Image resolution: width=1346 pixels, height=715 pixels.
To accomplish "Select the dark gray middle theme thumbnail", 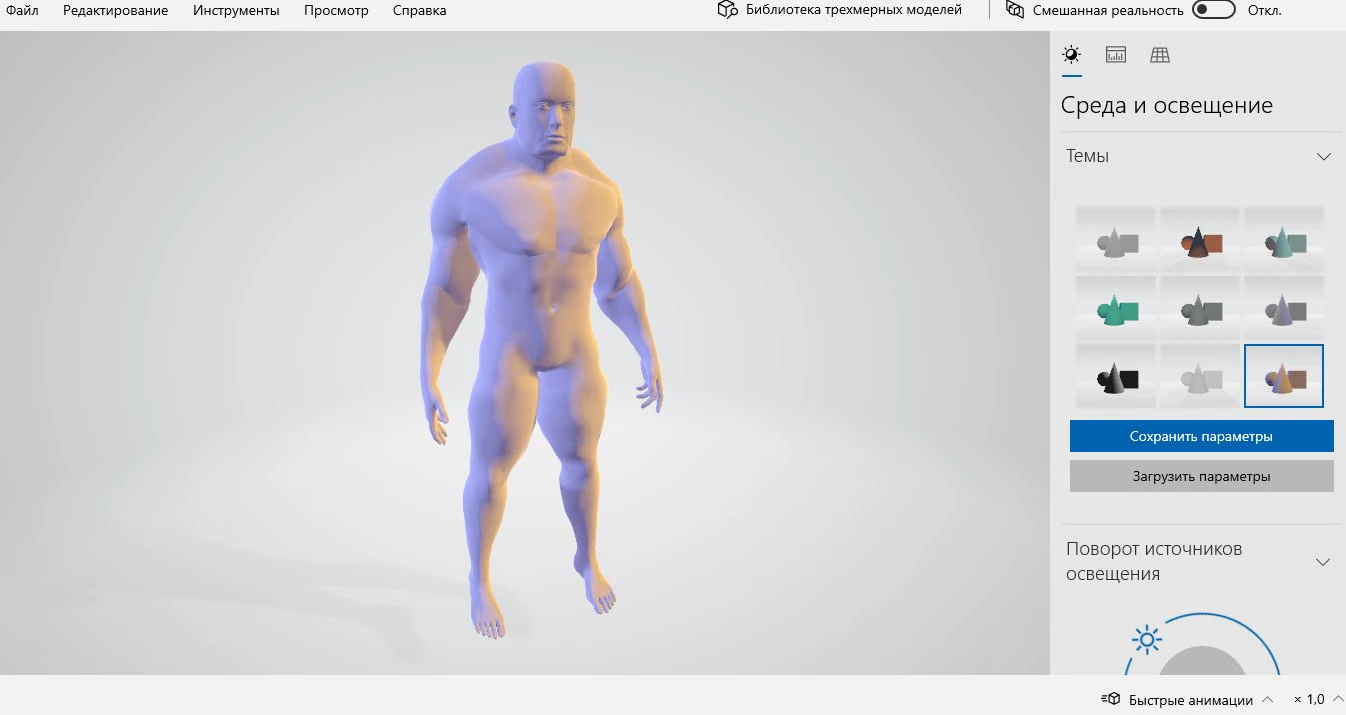I will point(1200,308).
